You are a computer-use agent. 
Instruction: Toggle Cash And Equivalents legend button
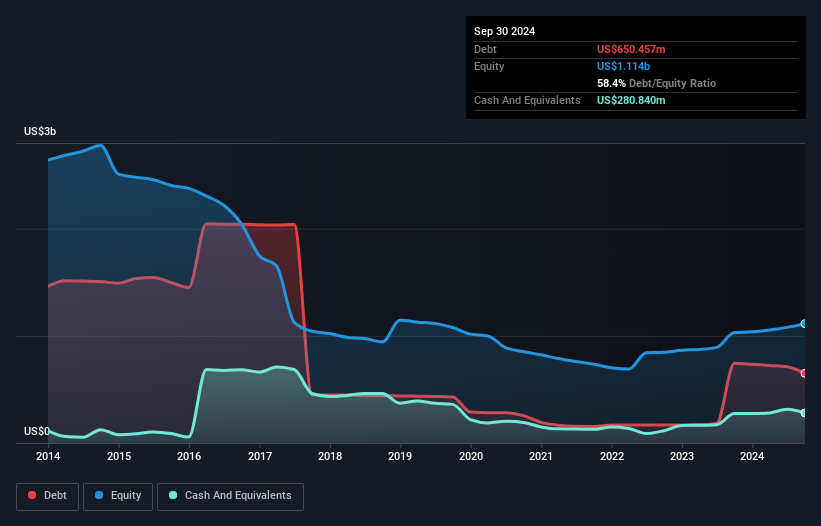[230, 496]
